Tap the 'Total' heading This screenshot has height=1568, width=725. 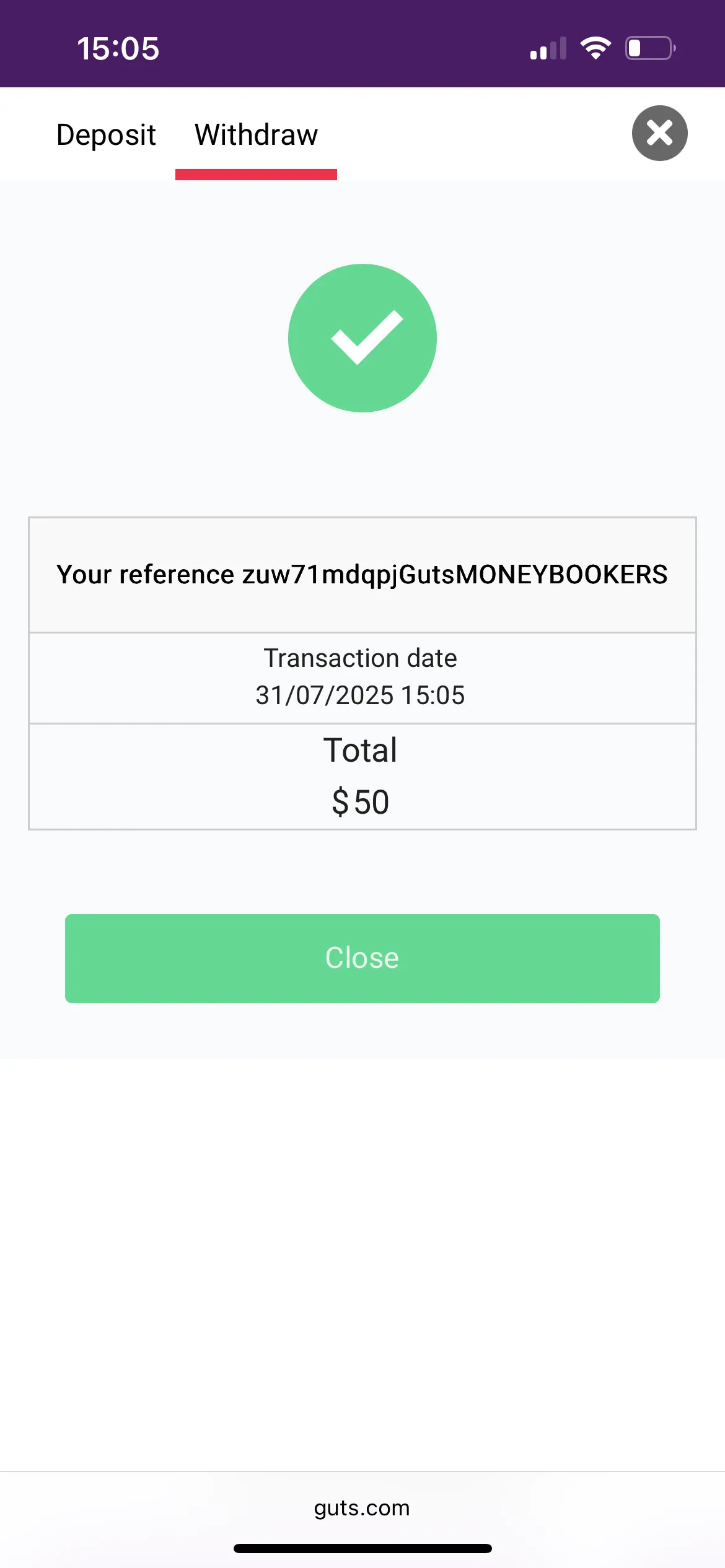[x=361, y=751]
